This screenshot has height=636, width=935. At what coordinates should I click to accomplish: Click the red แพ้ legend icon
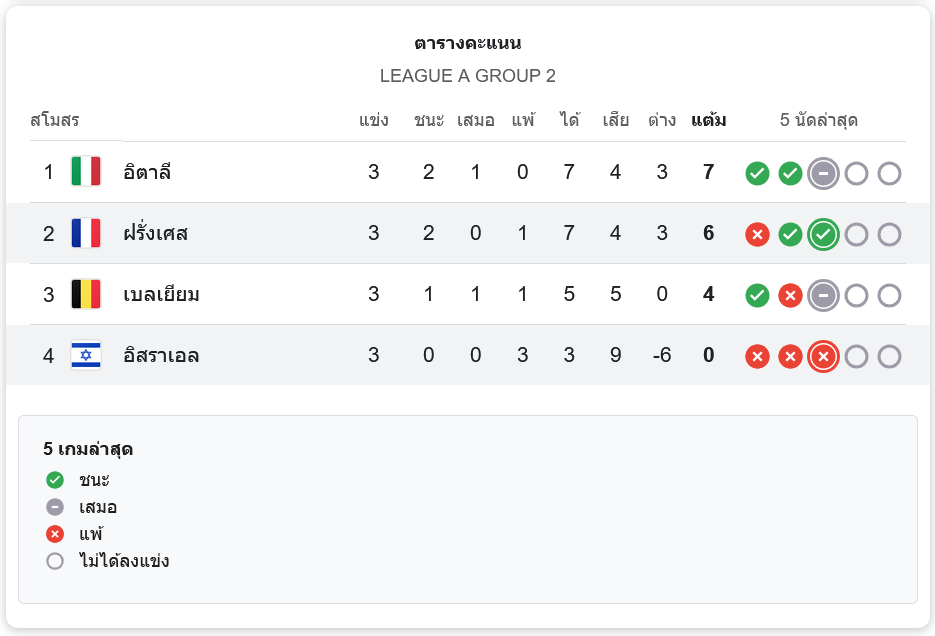[55, 534]
